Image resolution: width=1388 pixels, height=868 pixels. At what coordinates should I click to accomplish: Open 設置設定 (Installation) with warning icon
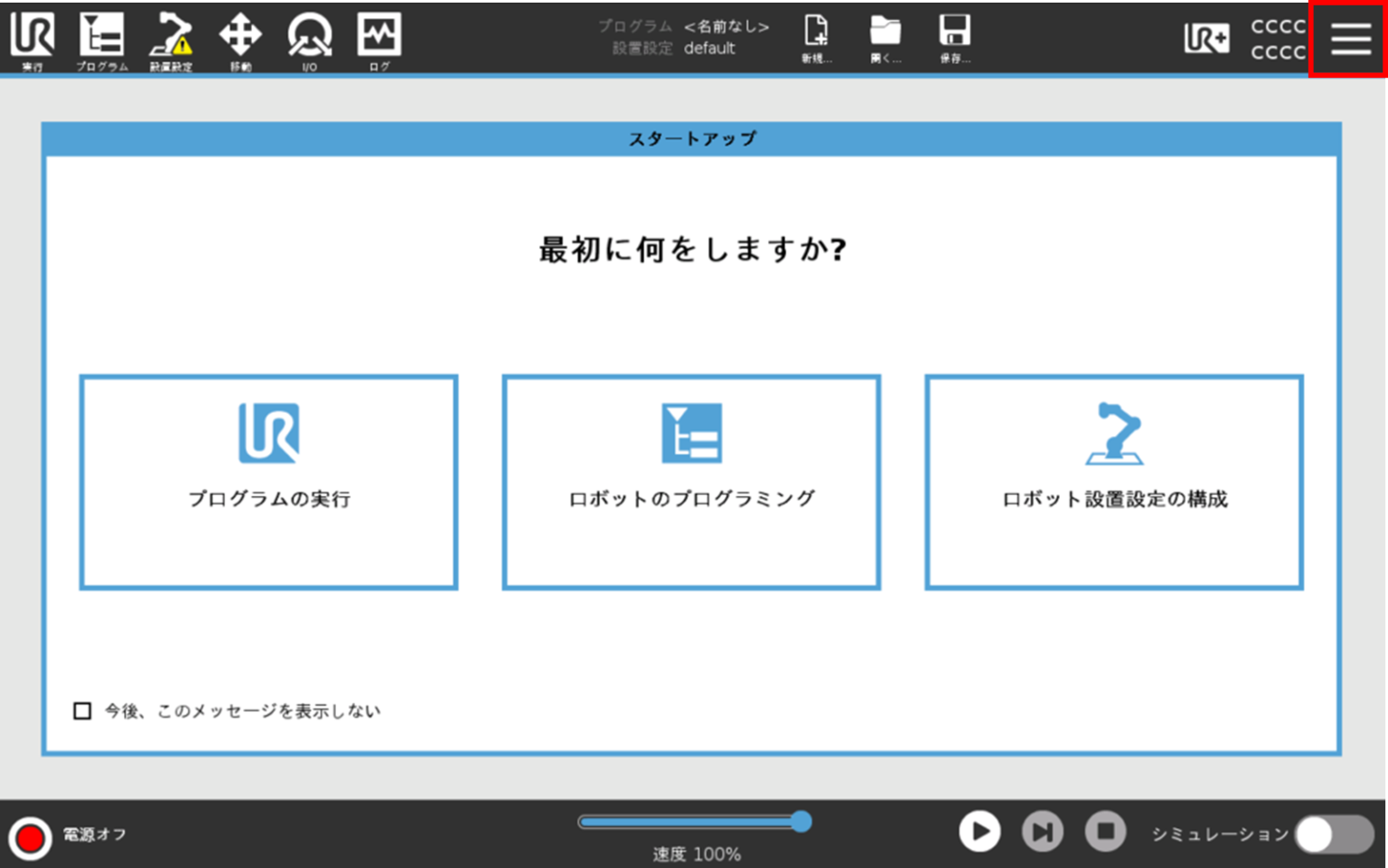pyautogui.click(x=172, y=40)
